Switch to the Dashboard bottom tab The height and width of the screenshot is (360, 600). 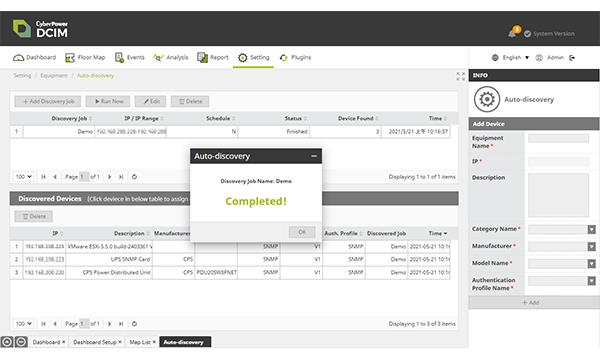point(48,342)
